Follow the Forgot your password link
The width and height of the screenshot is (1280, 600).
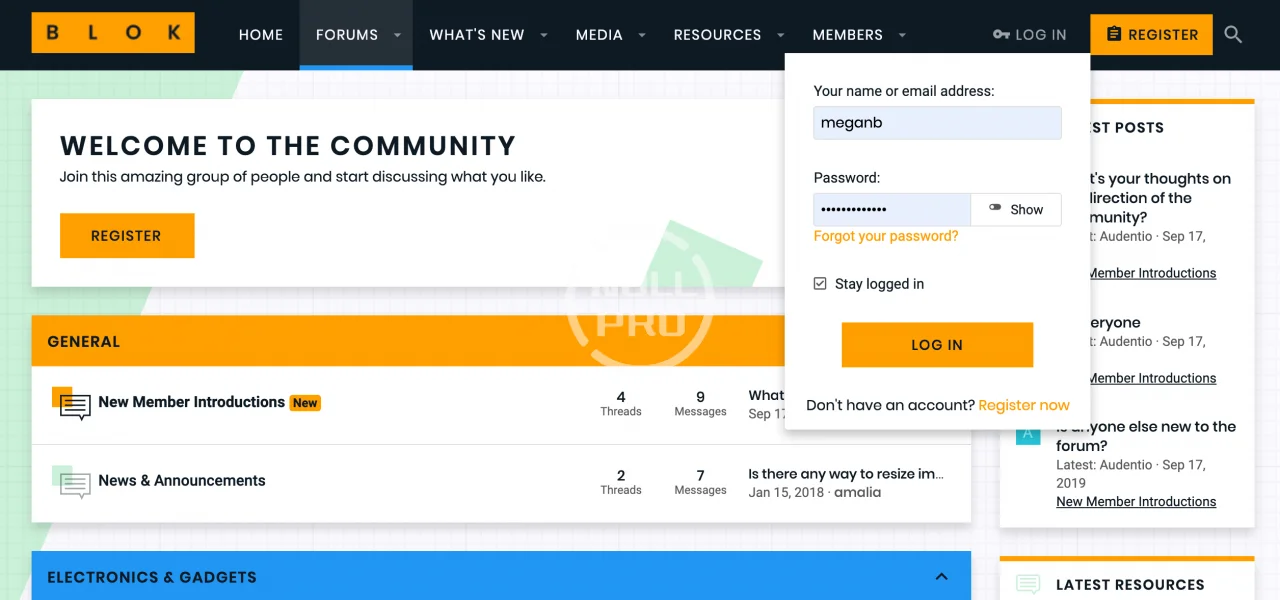coord(885,236)
